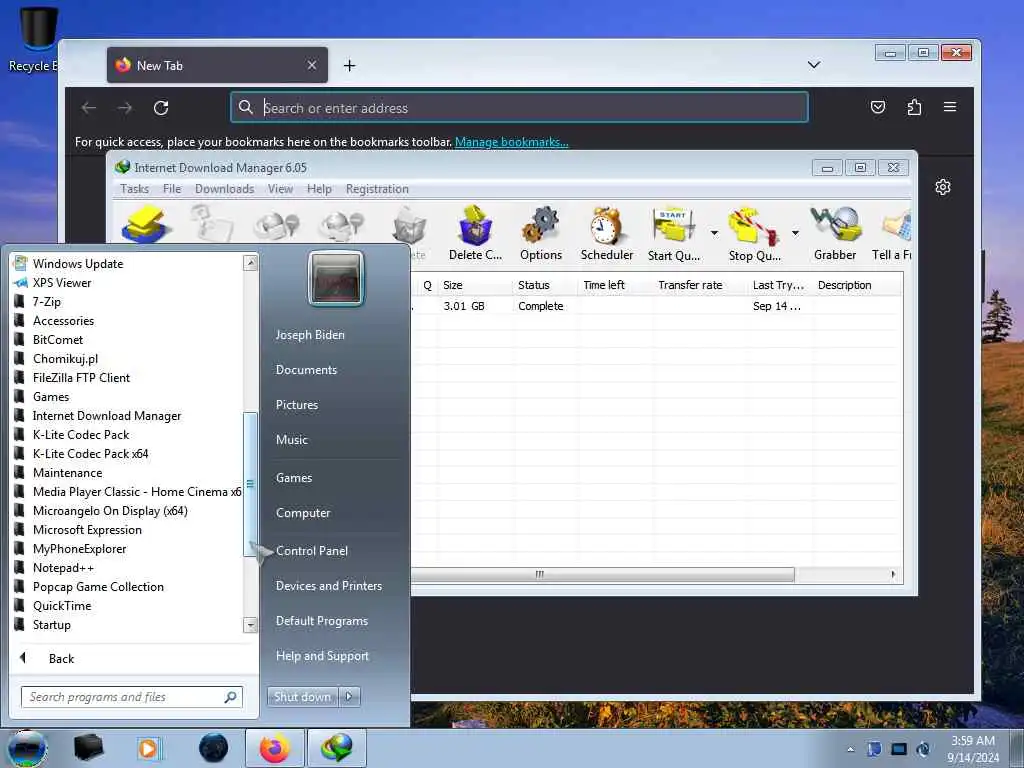Screen dimensions: 1024x768
Task: Close the New Tab tab
Action: click(x=312, y=65)
